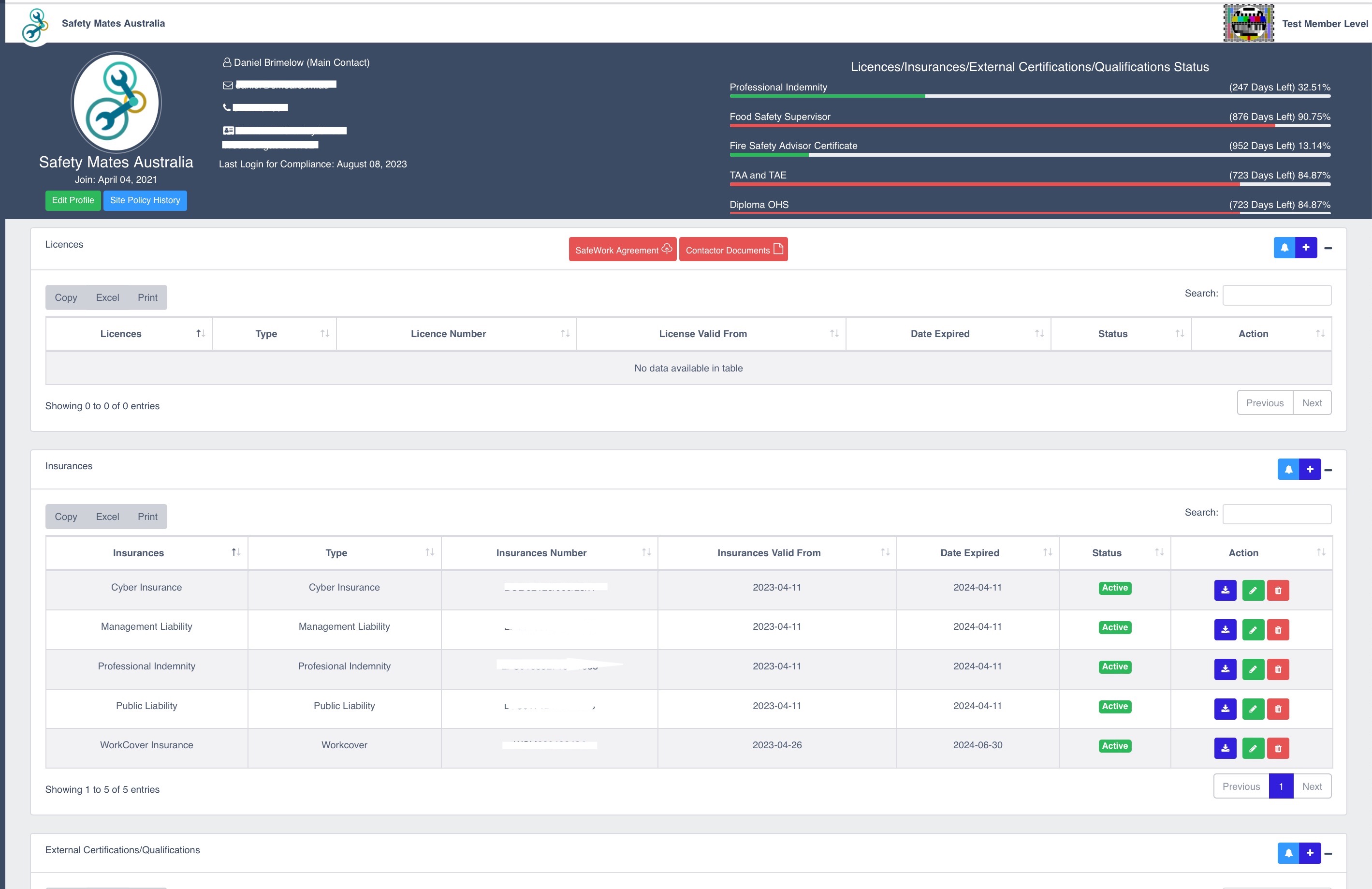
Task: Sort Licences table by Date Expired
Action: click(949, 333)
